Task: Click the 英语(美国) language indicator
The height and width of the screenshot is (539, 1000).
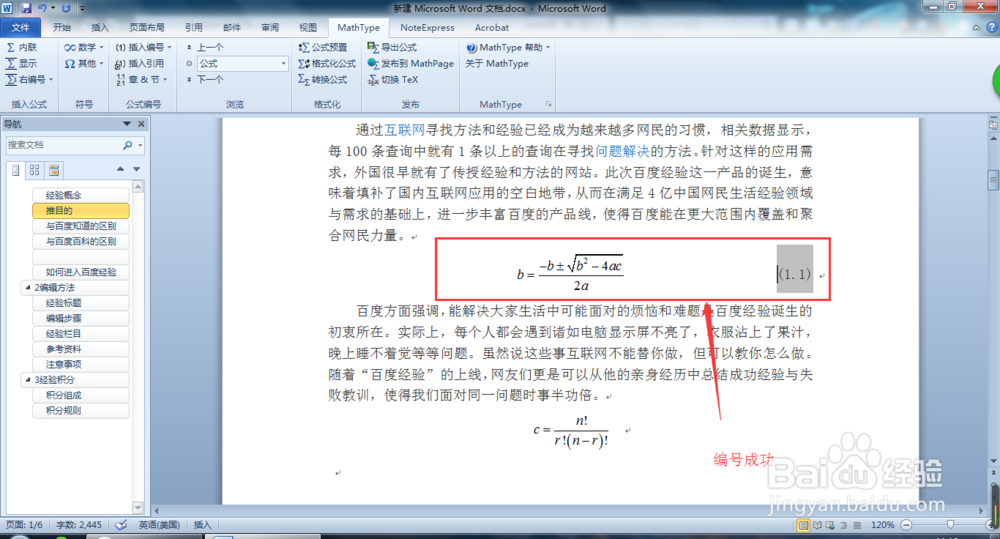Action: pyautogui.click(x=159, y=525)
